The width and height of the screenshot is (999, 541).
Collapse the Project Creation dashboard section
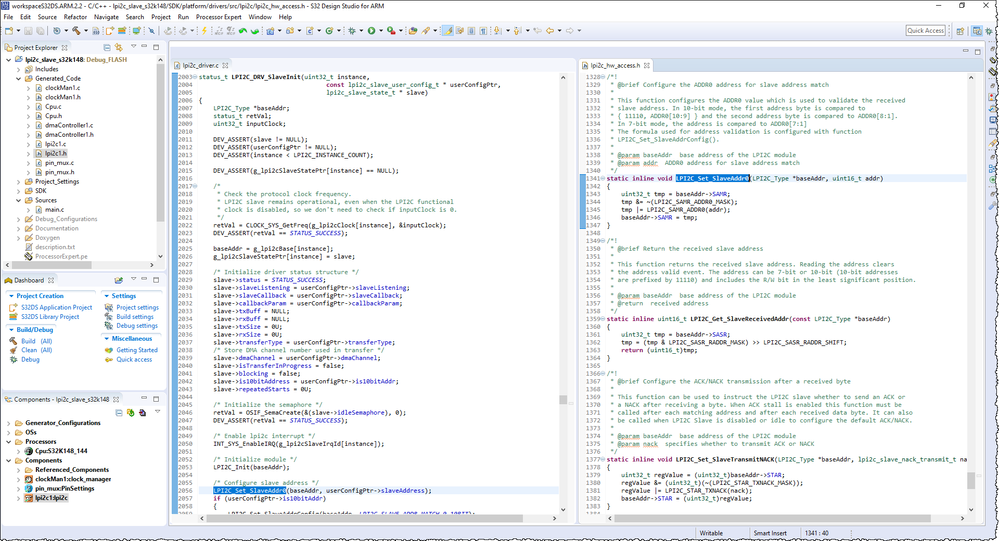click(x=10, y=296)
